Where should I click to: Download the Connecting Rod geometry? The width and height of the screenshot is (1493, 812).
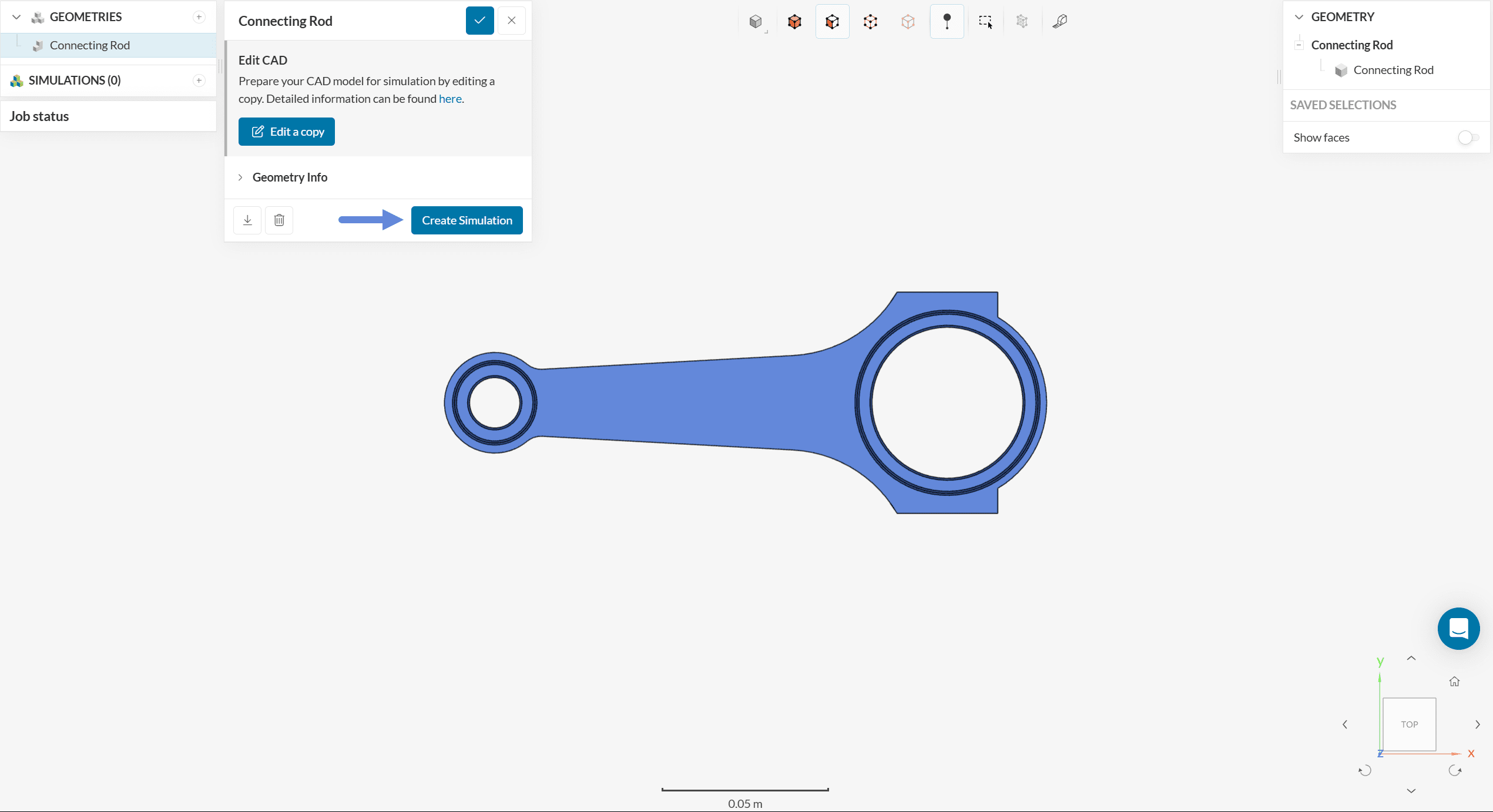[247, 220]
